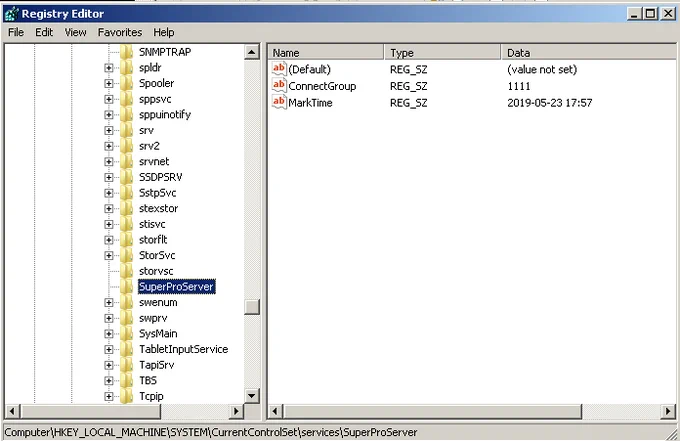Expand the srv2 key
This screenshot has width=680, height=441.
point(108,146)
